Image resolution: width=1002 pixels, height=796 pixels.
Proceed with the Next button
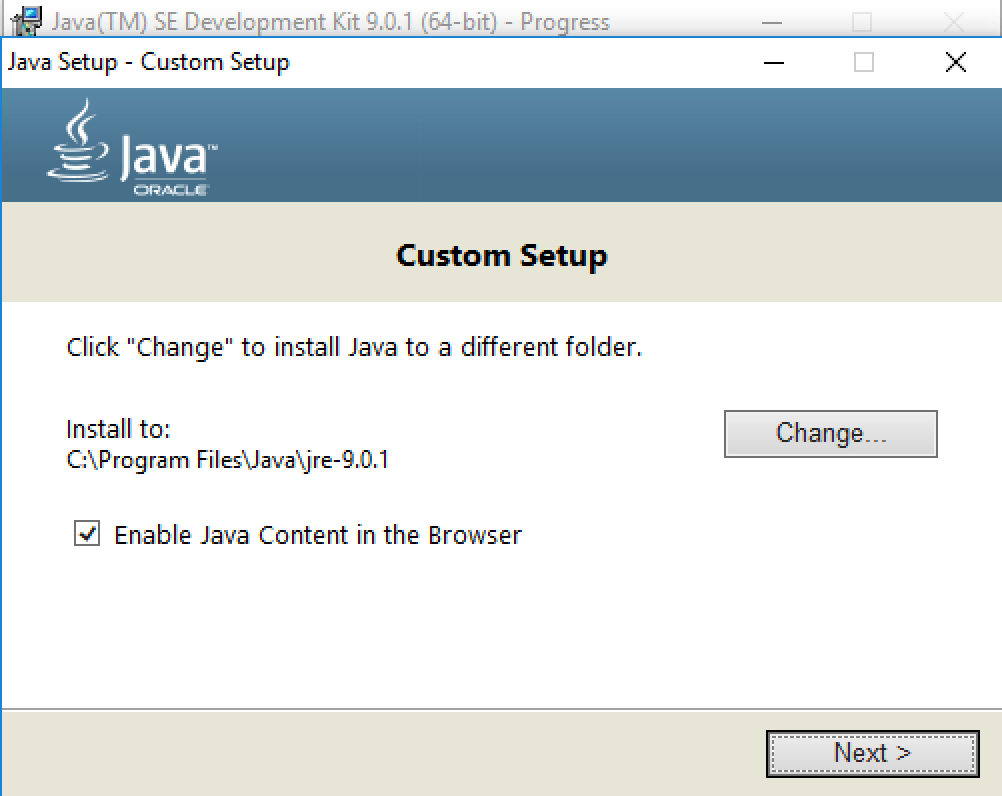(872, 753)
